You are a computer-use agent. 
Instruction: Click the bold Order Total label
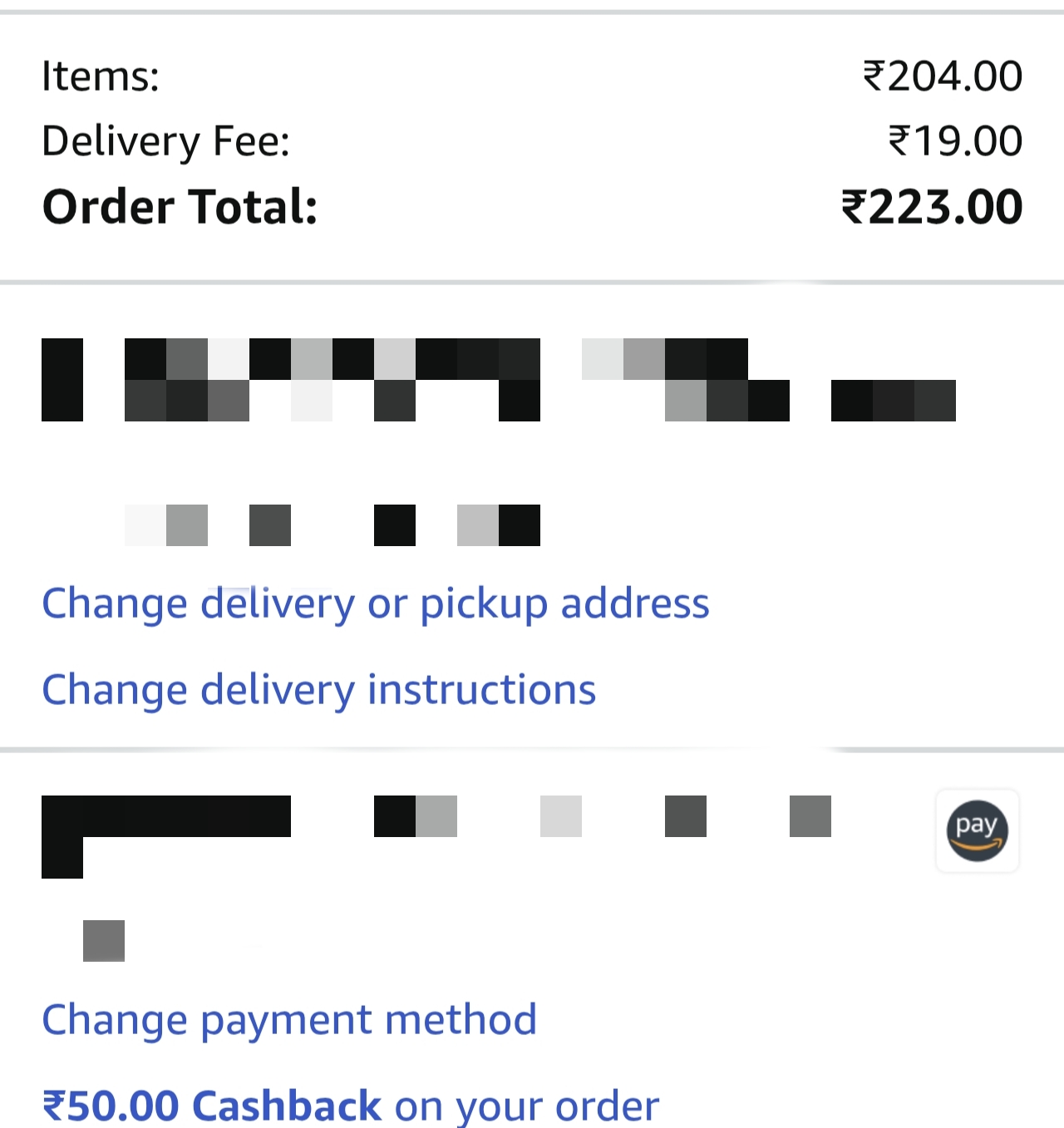[180, 207]
